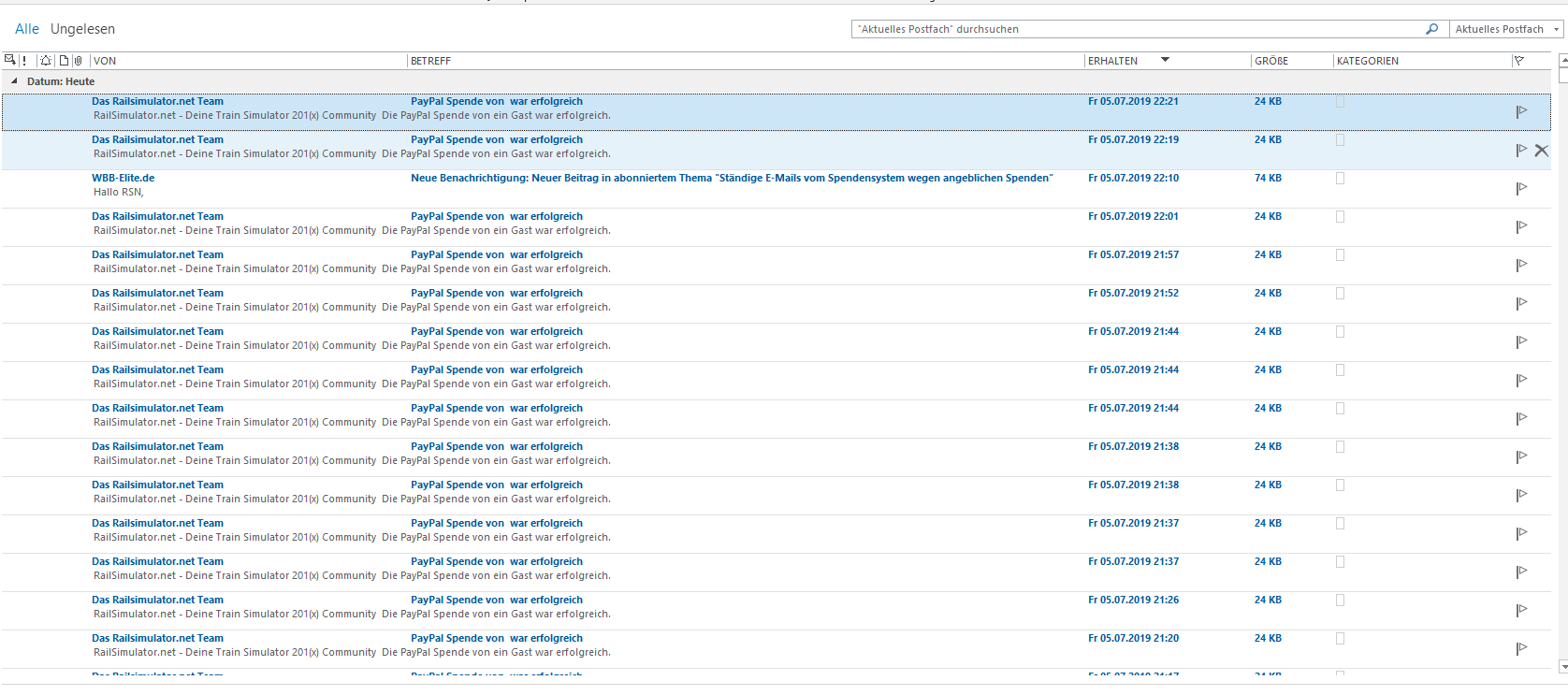Sort by the VON column header
The height and width of the screenshot is (695, 1568).
point(105,61)
